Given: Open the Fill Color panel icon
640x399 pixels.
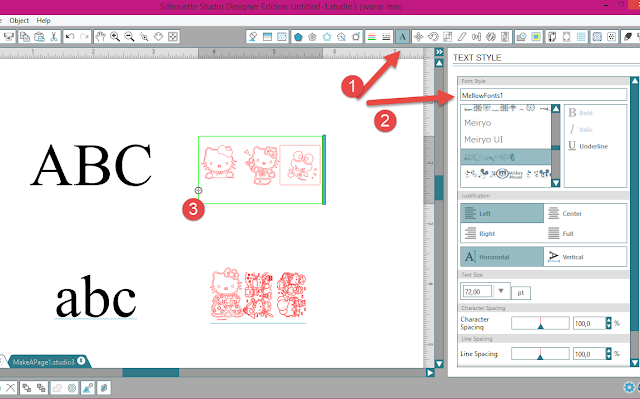Looking at the screenshot, I should pyautogui.click(x=253, y=37).
